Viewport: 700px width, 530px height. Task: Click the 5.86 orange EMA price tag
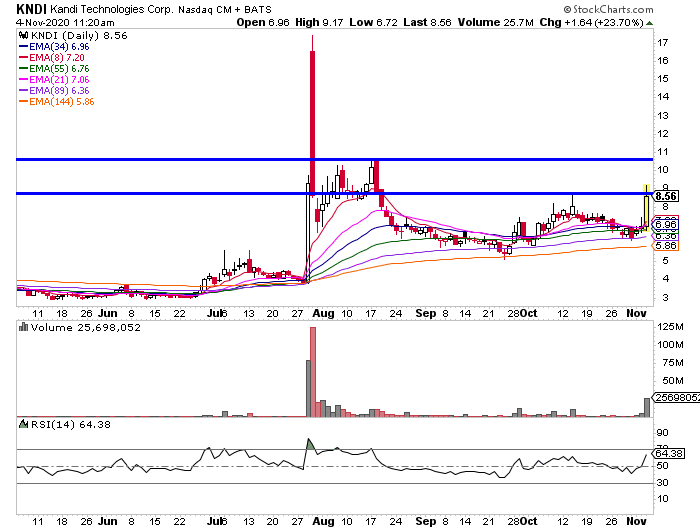665,246
